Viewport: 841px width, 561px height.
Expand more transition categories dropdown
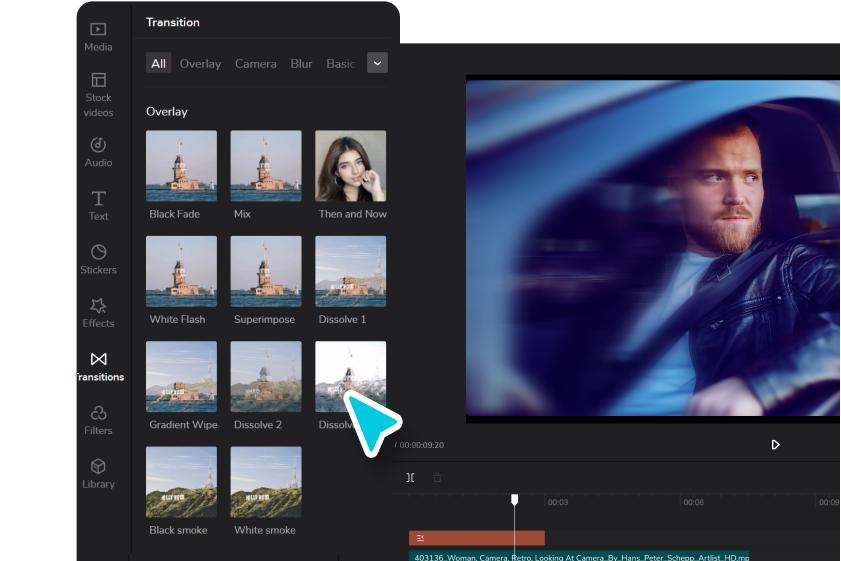(x=377, y=63)
